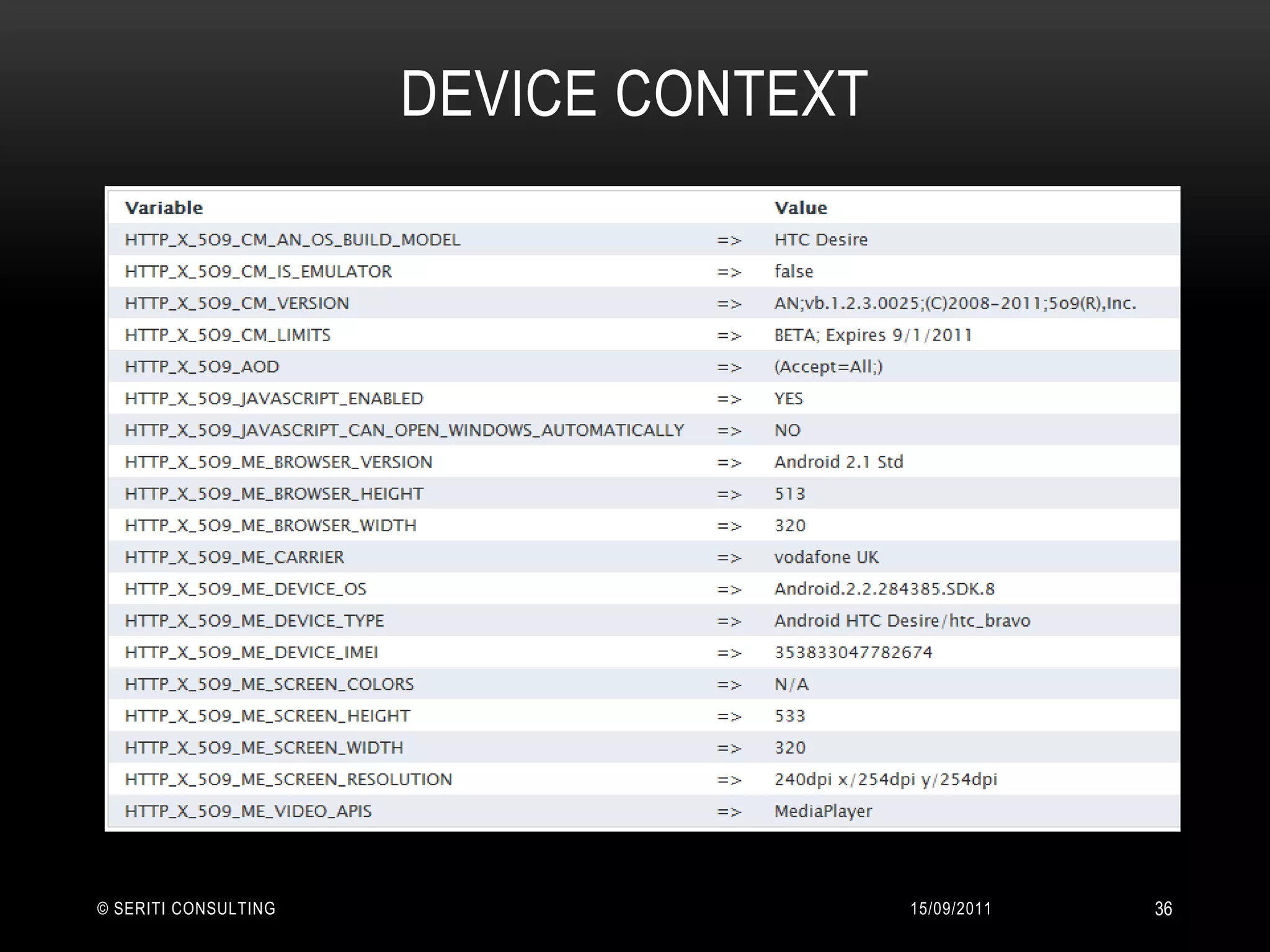Click HTTP_X_5O9_CM_AN_OS_BUILD_MODEL variable name
The width and height of the screenshot is (1270, 952).
(293, 240)
